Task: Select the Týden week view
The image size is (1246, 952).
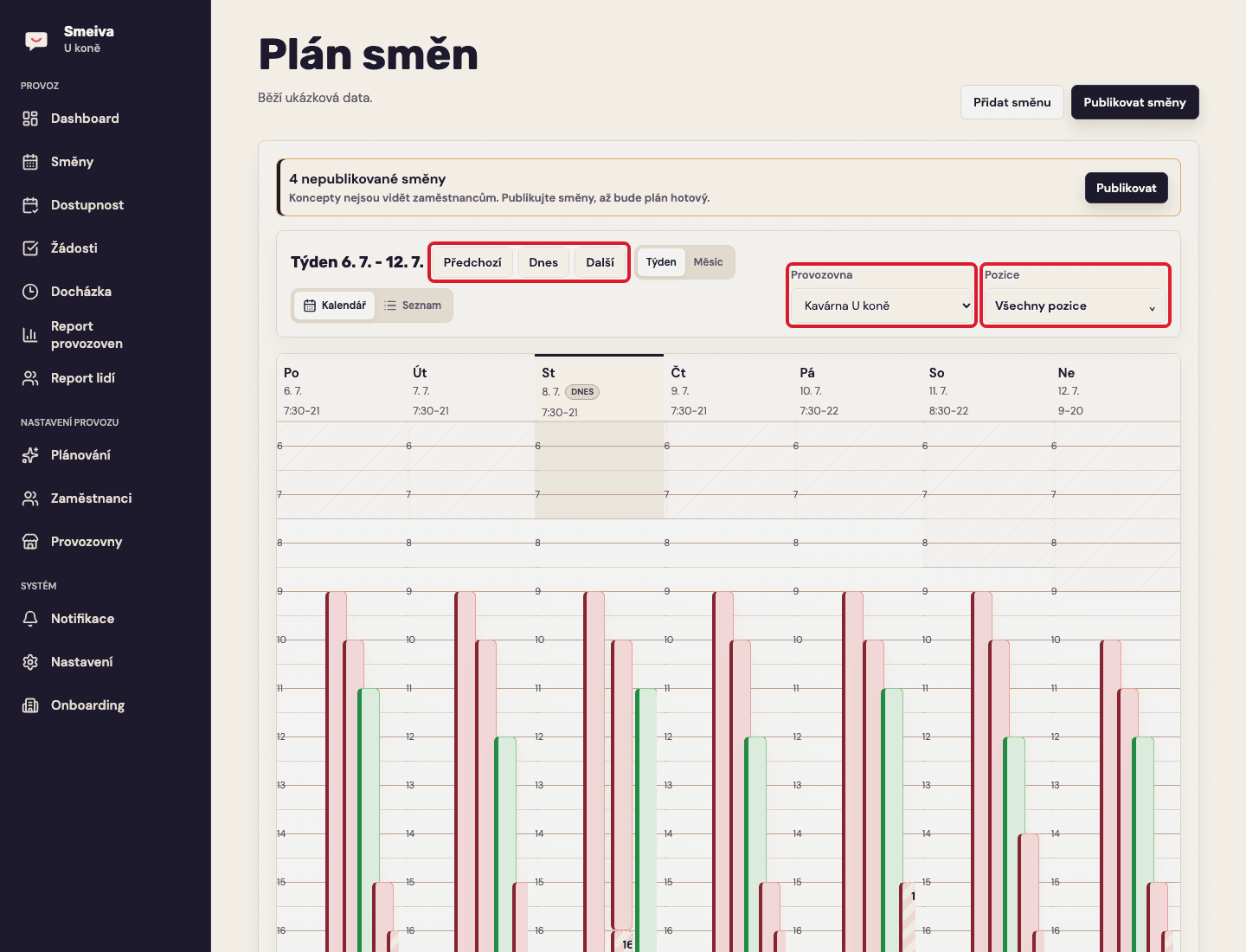Action: pyautogui.click(x=661, y=262)
